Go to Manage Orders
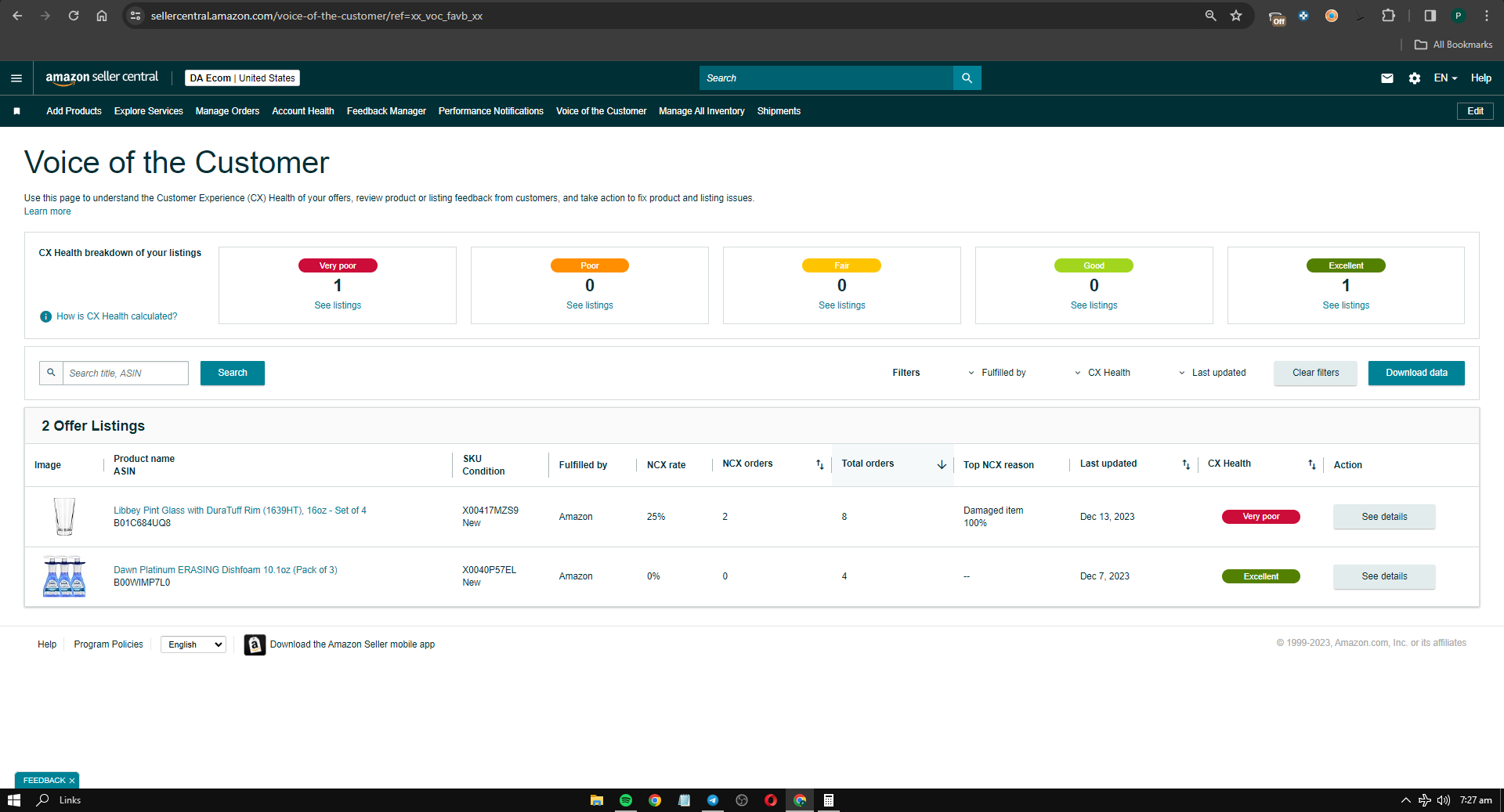The image size is (1504, 812). (227, 111)
